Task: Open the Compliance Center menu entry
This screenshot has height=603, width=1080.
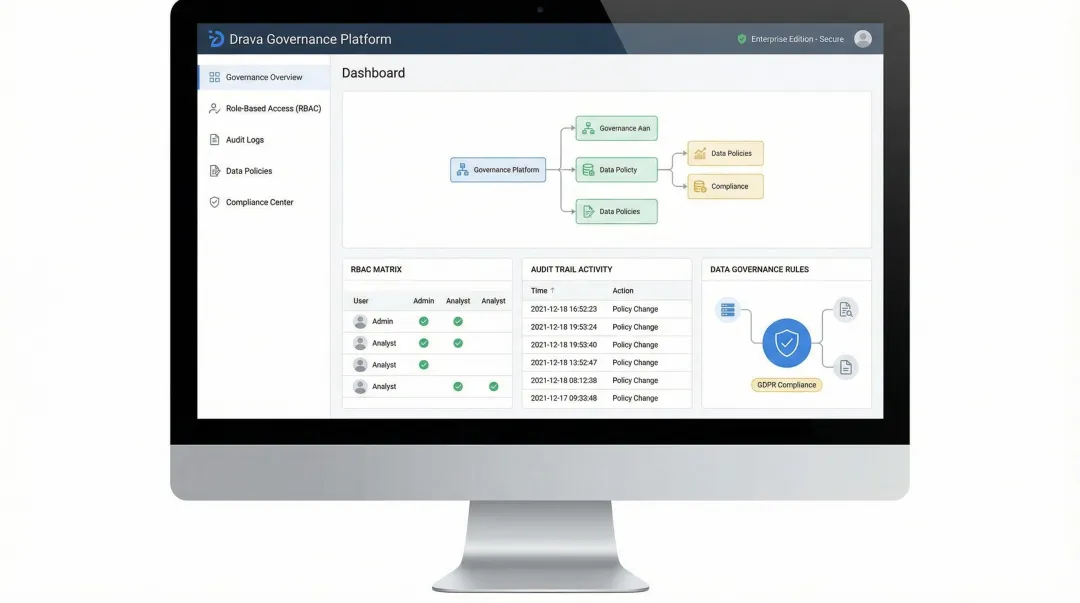Action: 262,202
